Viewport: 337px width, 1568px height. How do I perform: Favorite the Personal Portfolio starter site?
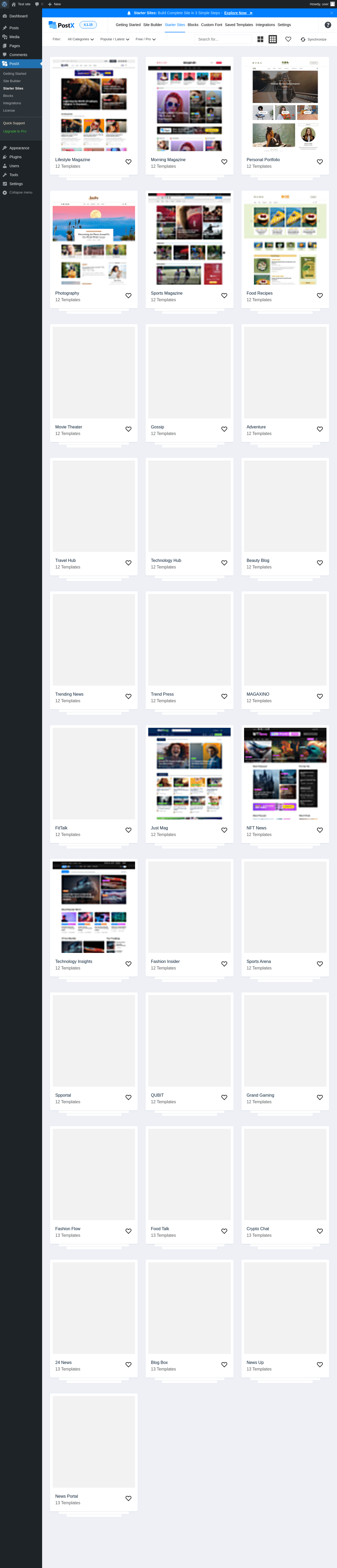pyautogui.click(x=320, y=162)
